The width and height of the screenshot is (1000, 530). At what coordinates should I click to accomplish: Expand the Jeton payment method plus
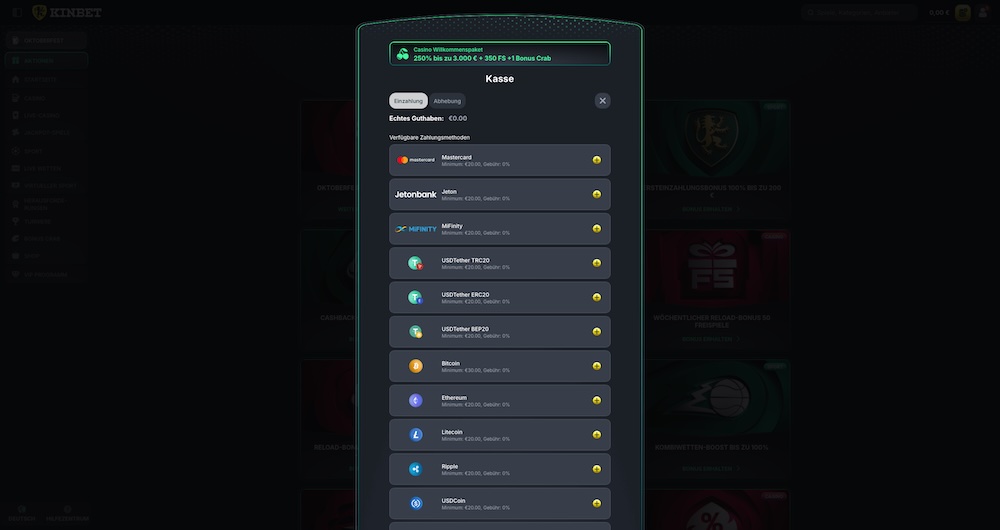597,194
